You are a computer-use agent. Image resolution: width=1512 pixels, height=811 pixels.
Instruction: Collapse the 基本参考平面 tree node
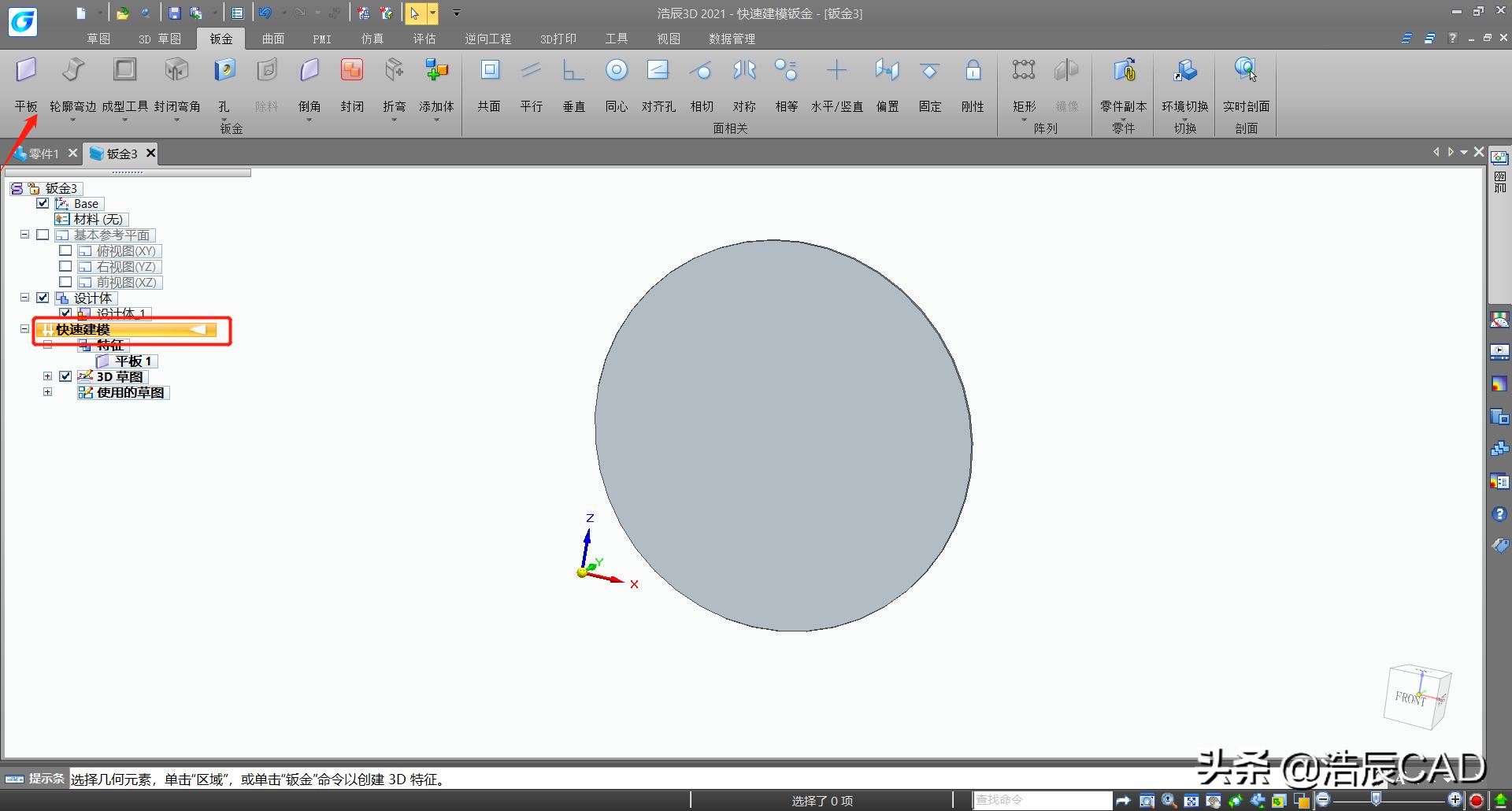(24, 235)
